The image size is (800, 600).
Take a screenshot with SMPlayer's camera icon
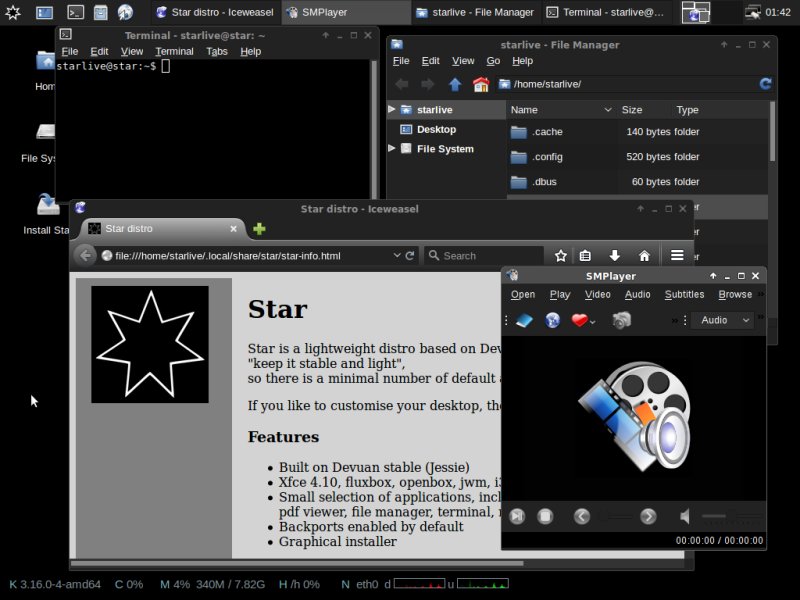click(621, 319)
